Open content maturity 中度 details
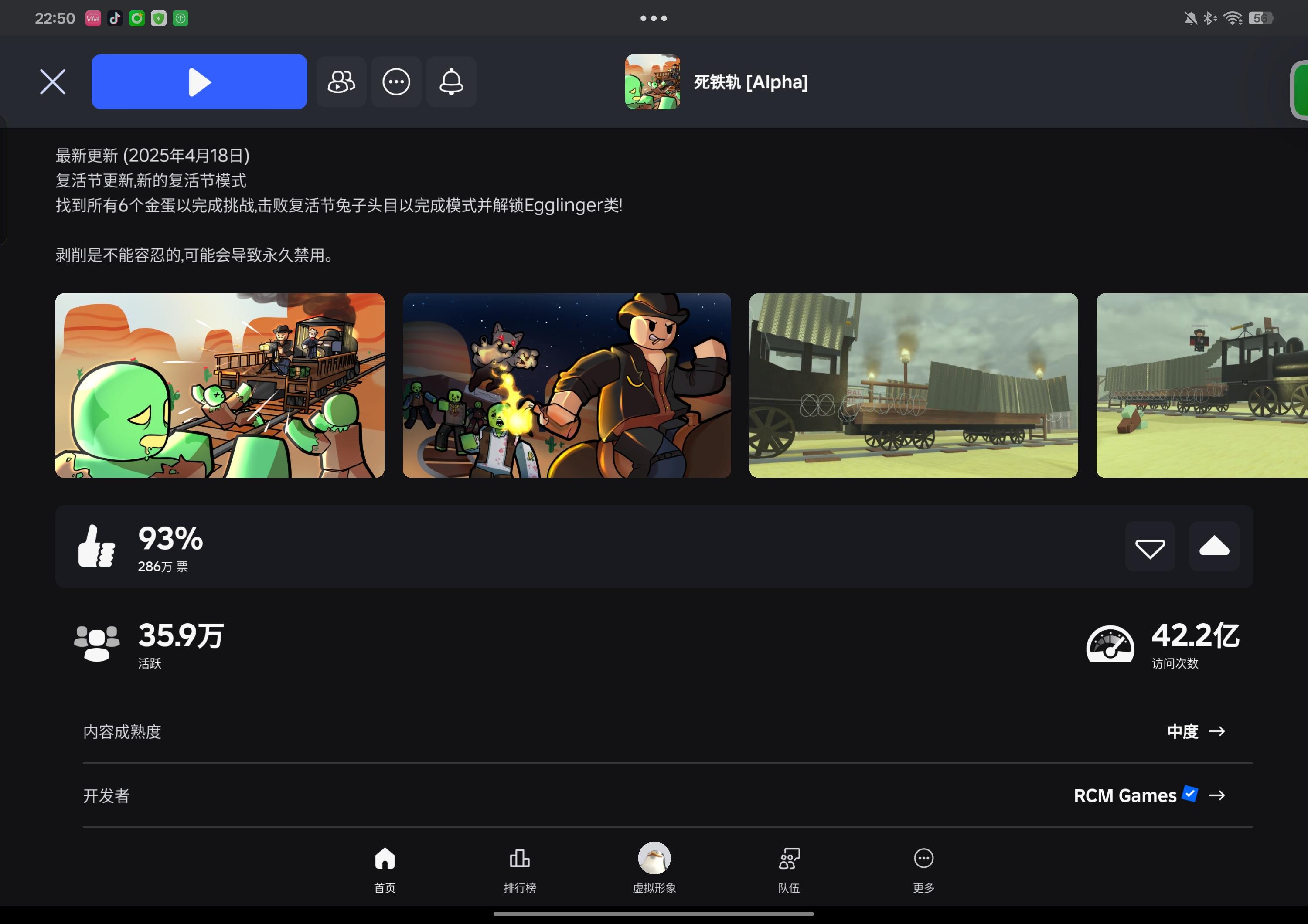 coord(1196,731)
